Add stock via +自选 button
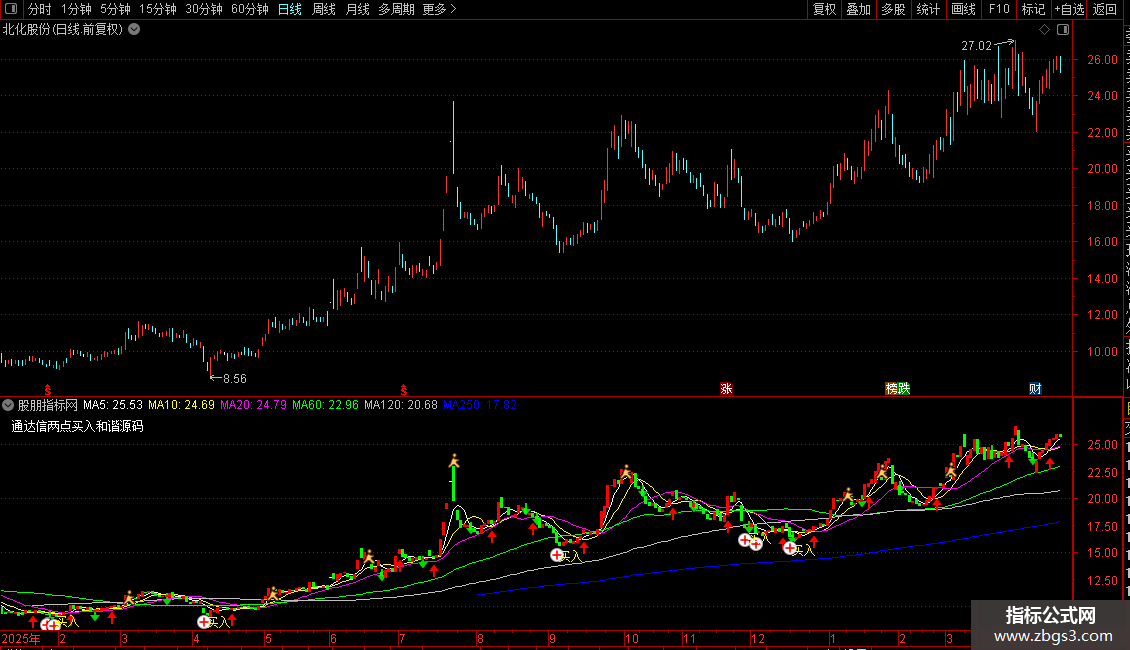This screenshot has height=650, width=1130. 1069,9
